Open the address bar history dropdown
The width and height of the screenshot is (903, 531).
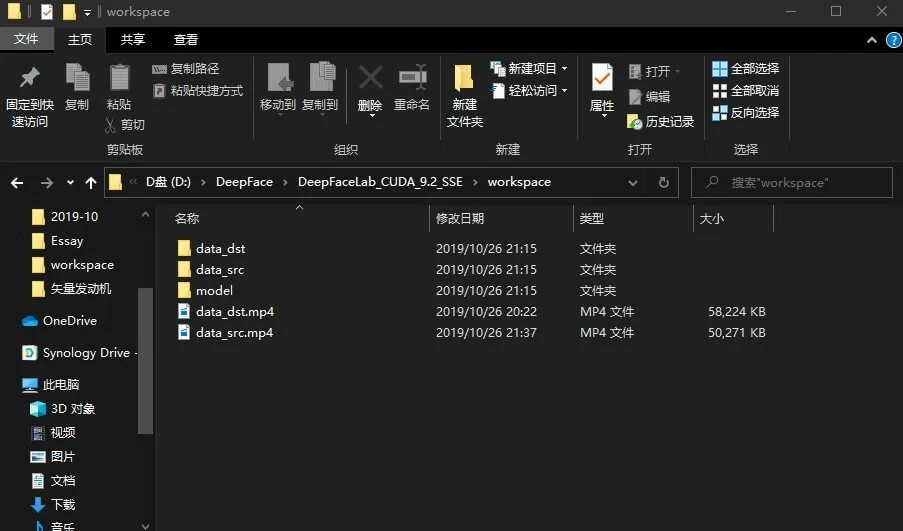point(632,183)
